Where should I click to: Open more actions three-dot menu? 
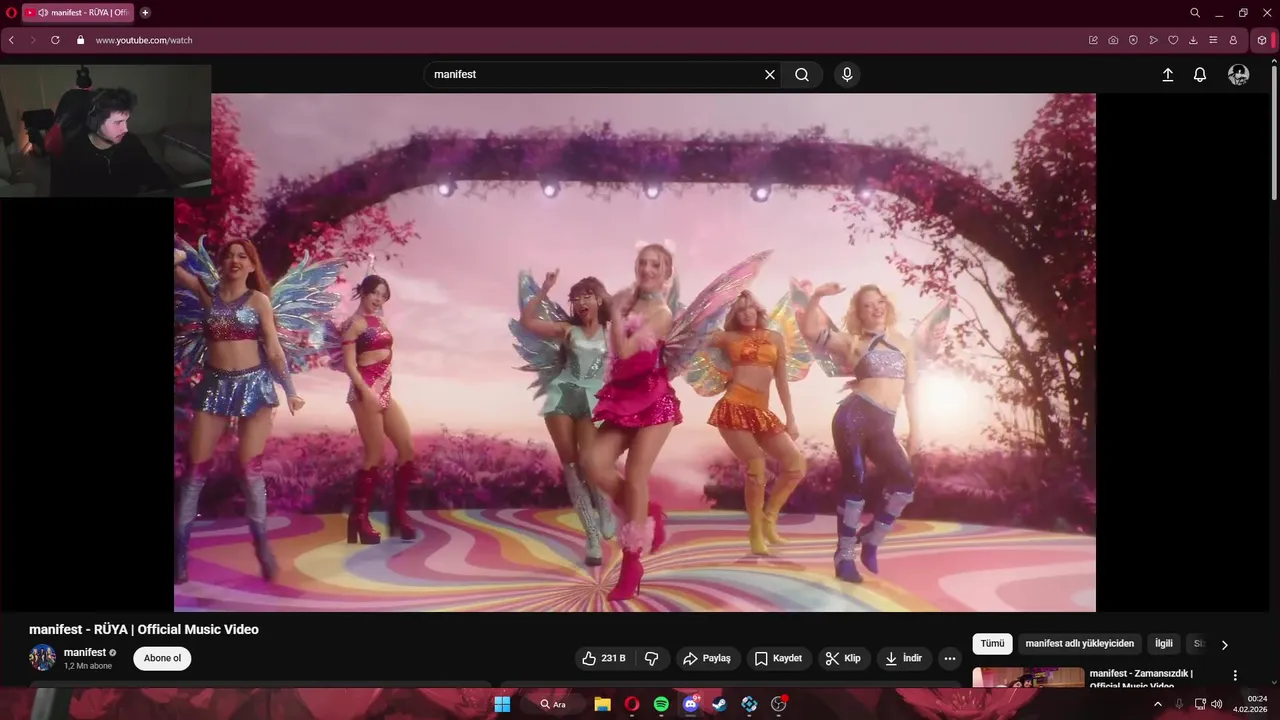click(x=950, y=658)
